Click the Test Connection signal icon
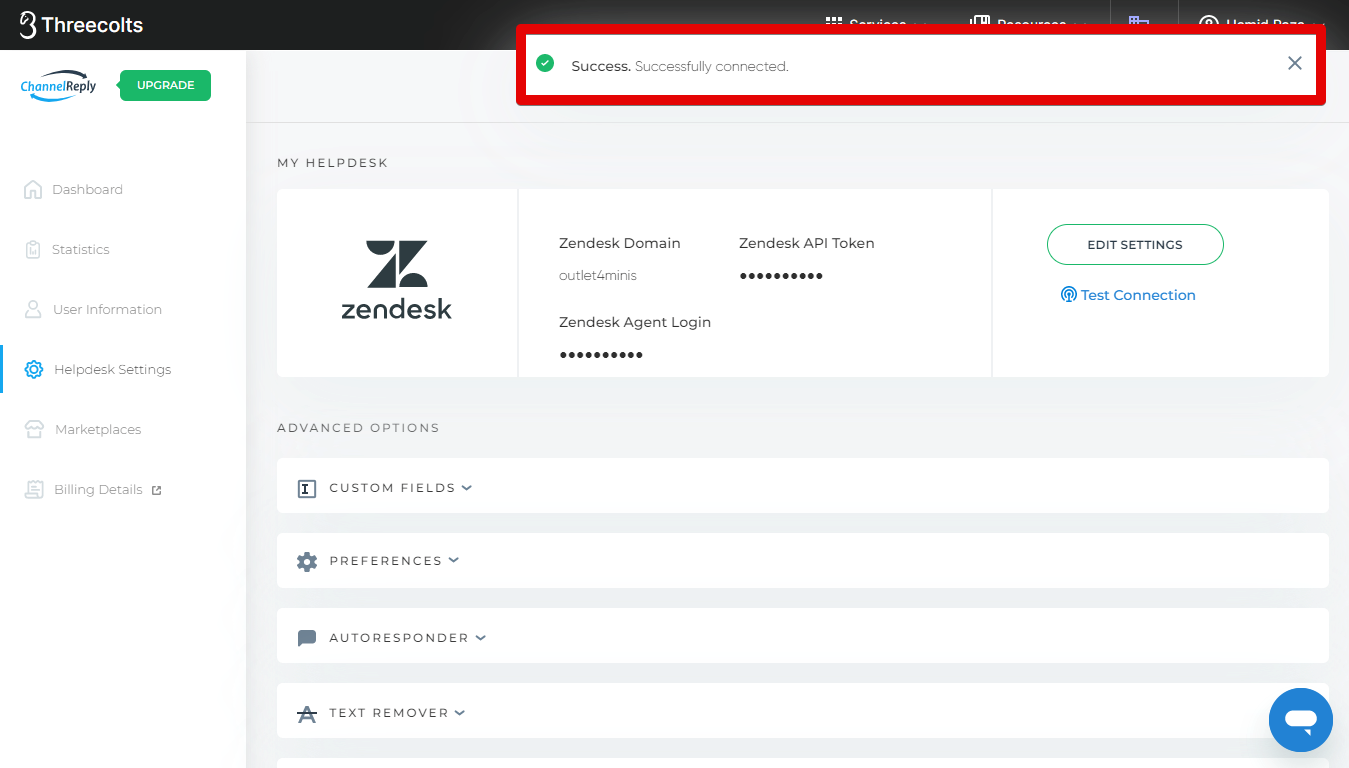This screenshot has width=1349, height=768. [x=1068, y=295]
